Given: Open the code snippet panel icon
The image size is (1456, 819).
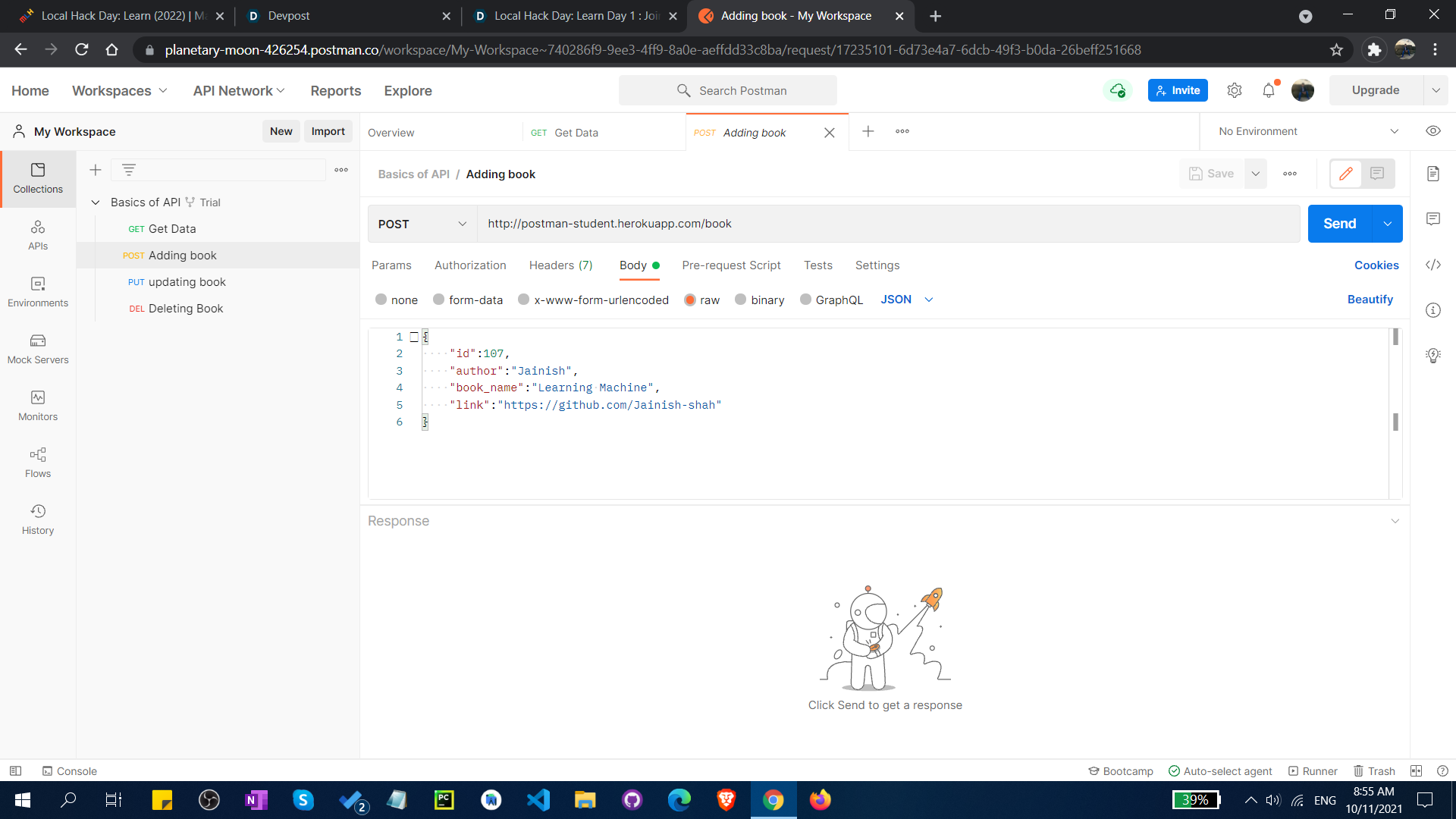Looking at the screenshot, I should click(x=1432, y=265).
